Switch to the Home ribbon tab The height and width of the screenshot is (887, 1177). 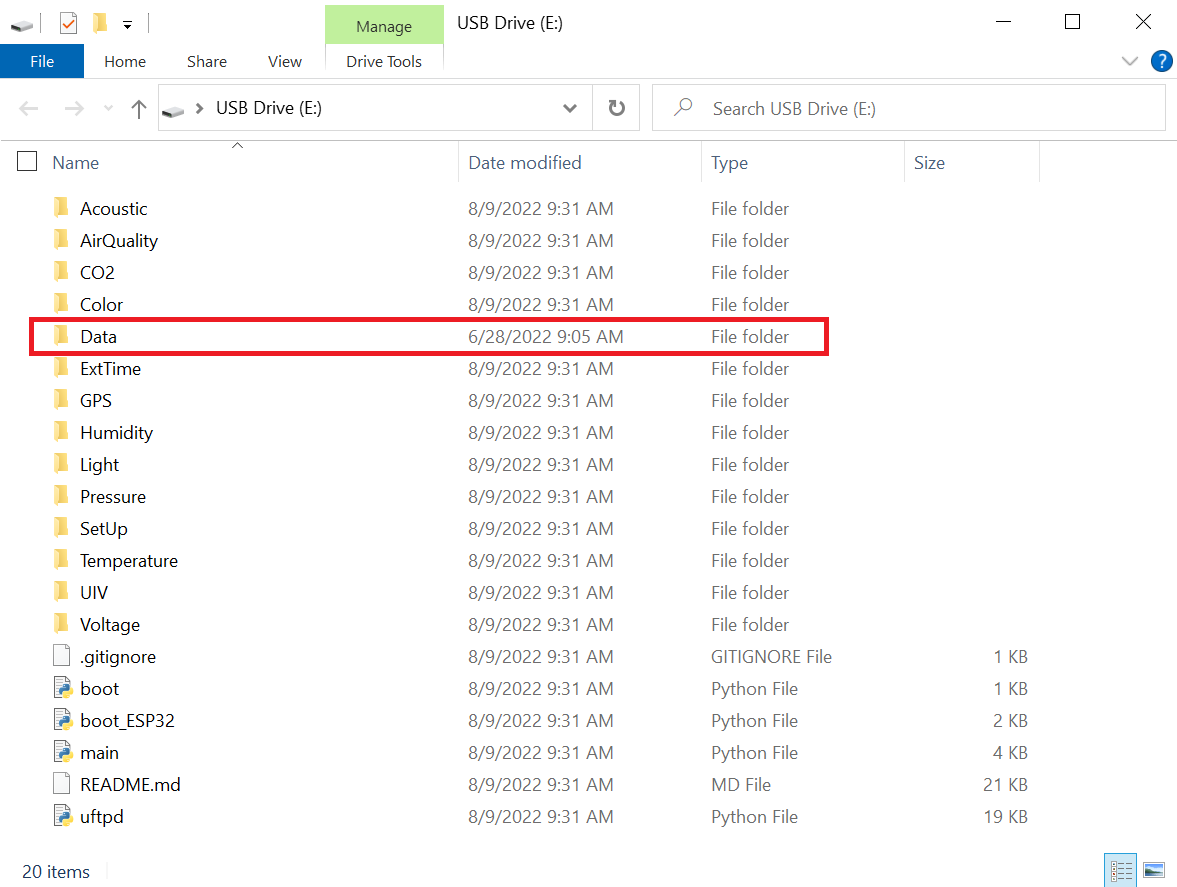125,62
